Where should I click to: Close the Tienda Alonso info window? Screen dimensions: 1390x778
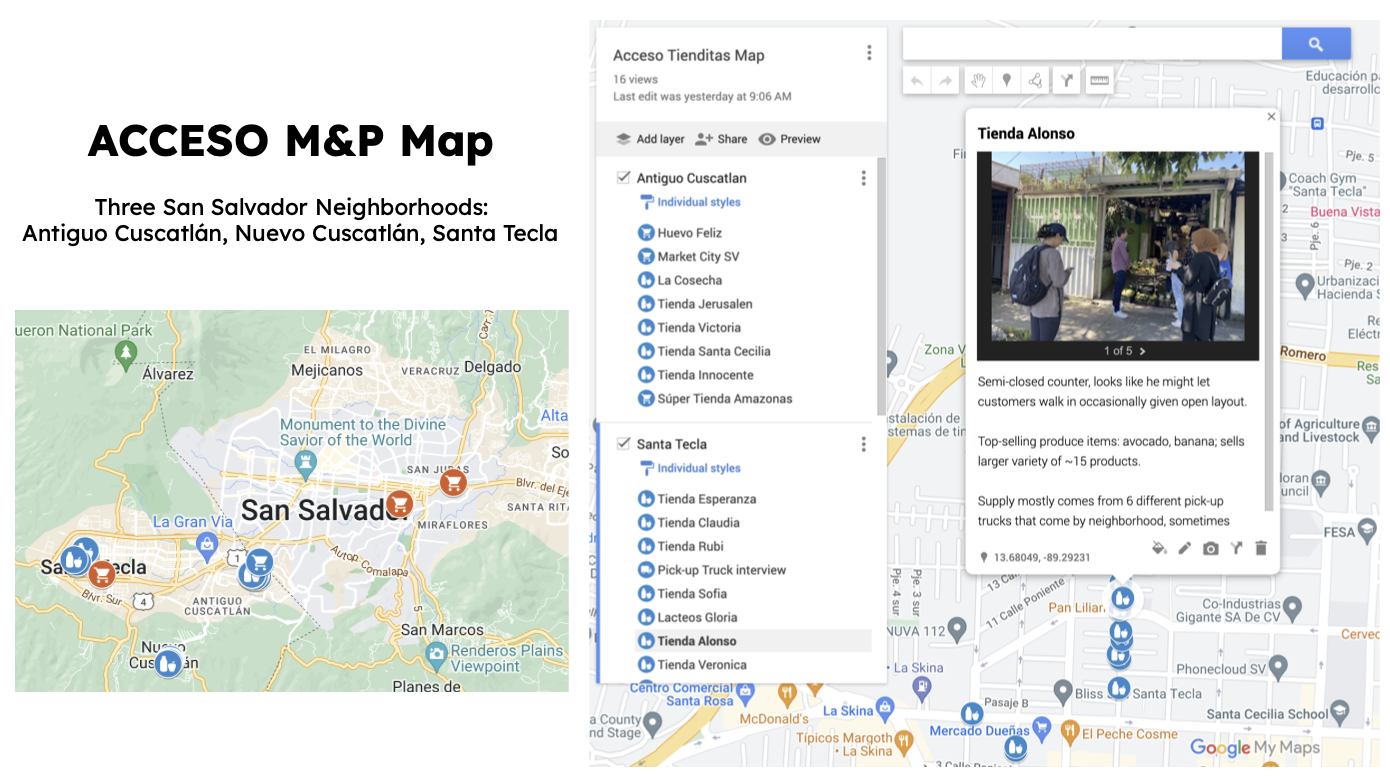pos(1271,117)
